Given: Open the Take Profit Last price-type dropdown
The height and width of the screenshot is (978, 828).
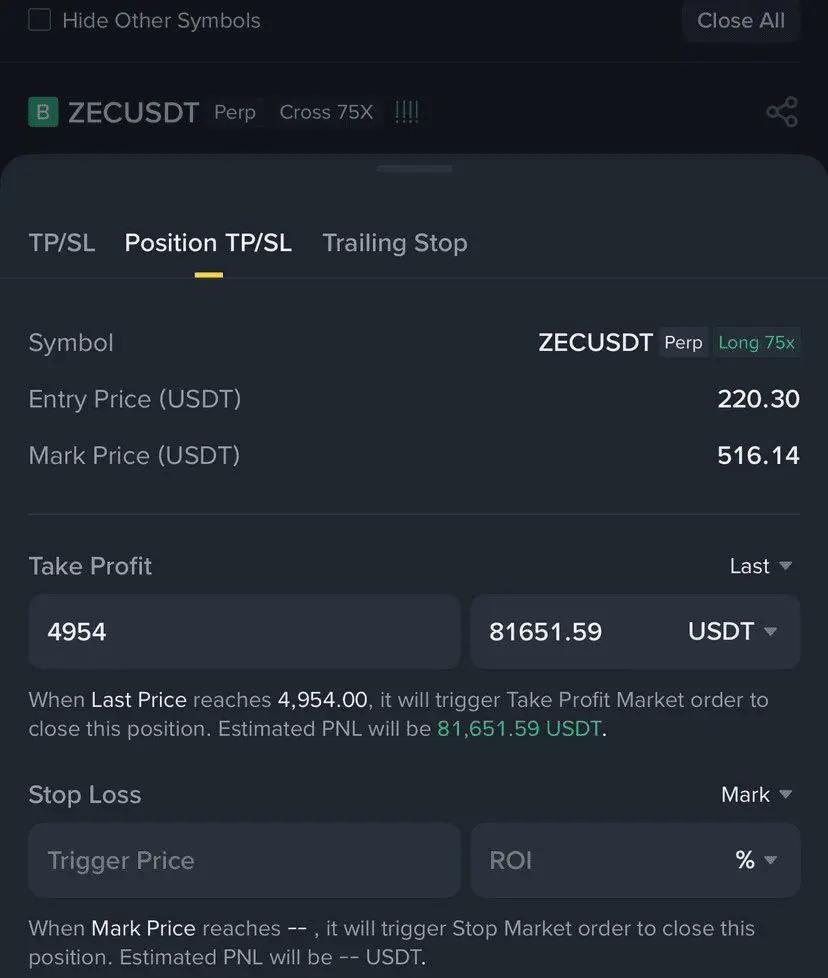Looking at the screenshot, I should pos(760,566).
